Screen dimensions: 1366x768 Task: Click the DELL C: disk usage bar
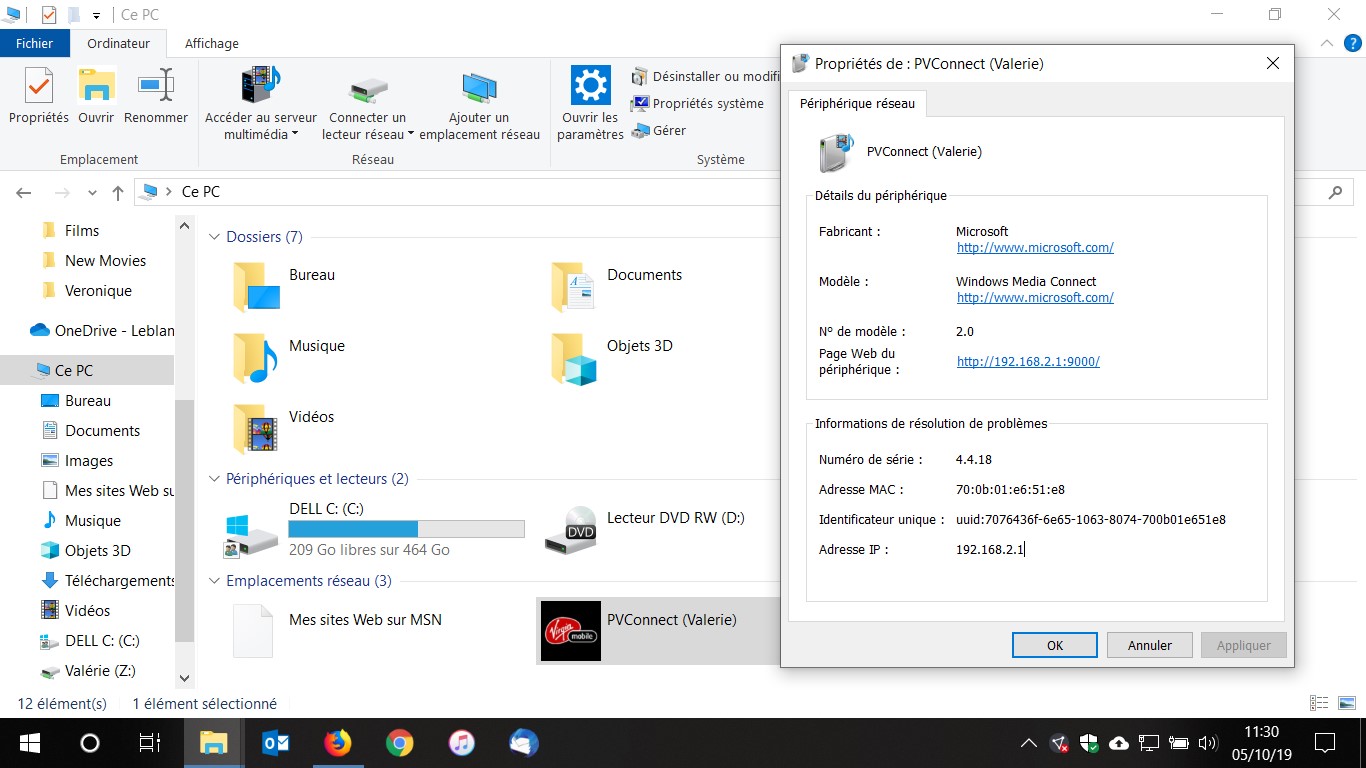coord(405,527)
